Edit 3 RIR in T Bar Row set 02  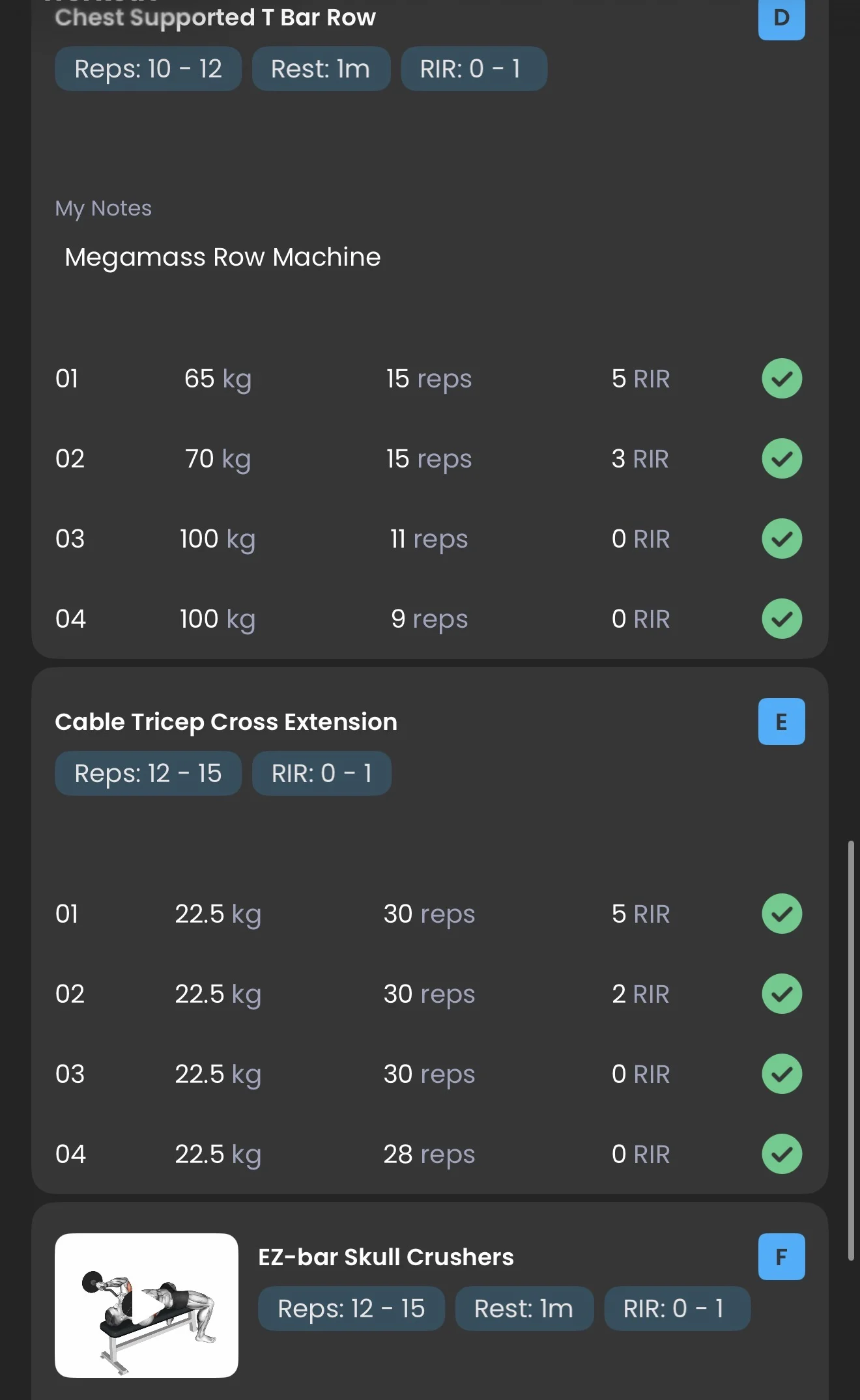pyautogui.click(x=640, y=459)
